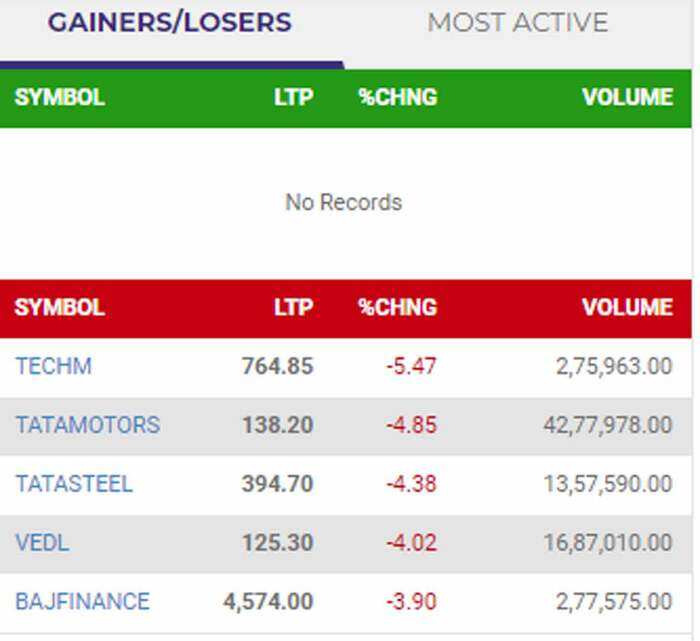Screen dimensions: 700x641
Task: Open the BAJFINANCE stock link
Action: coord(82,602)
